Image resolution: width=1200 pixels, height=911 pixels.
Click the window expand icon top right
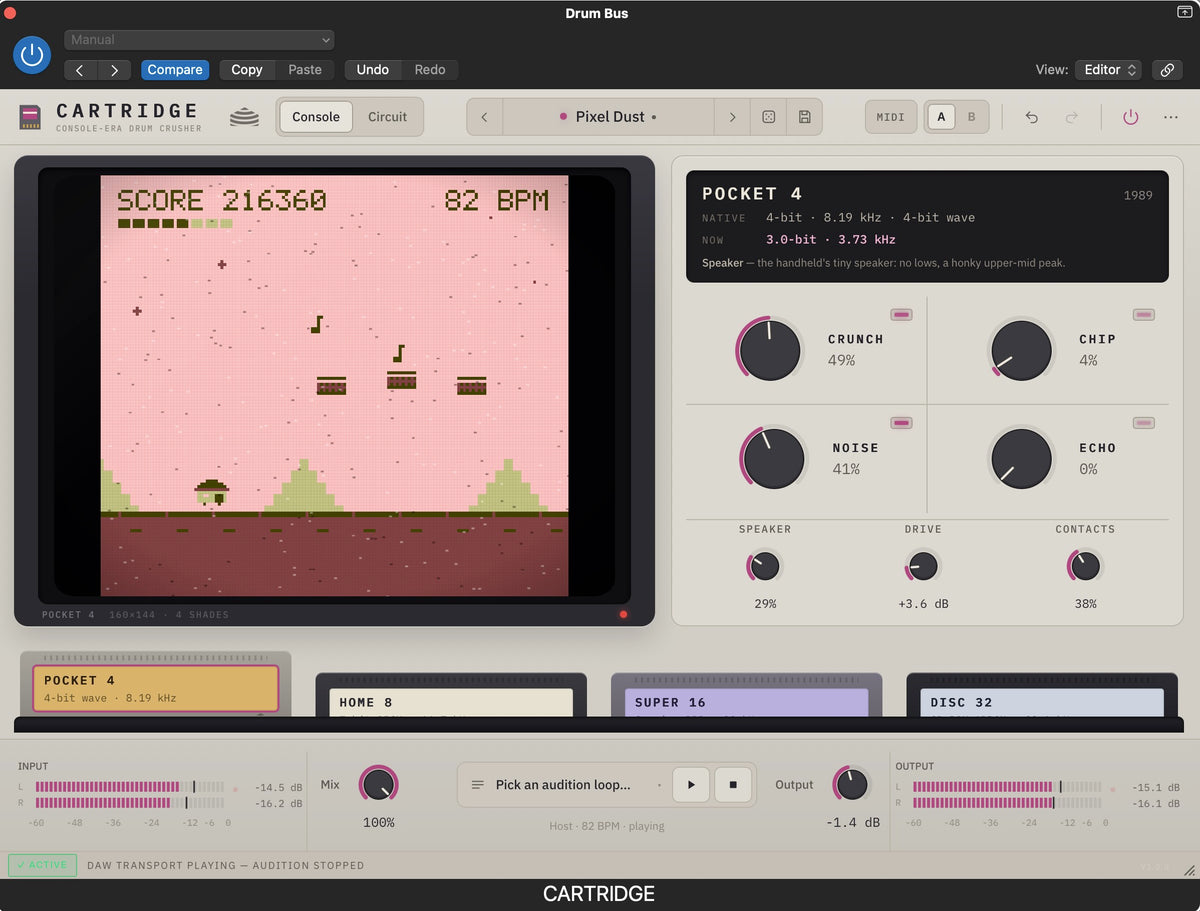1184,12
